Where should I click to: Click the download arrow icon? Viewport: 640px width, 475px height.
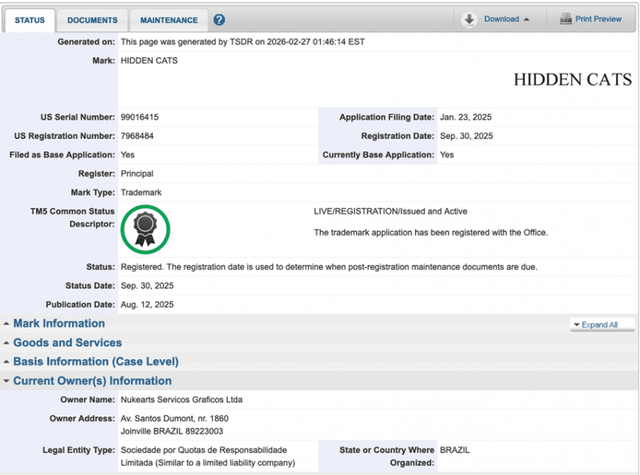coord(469,19)
